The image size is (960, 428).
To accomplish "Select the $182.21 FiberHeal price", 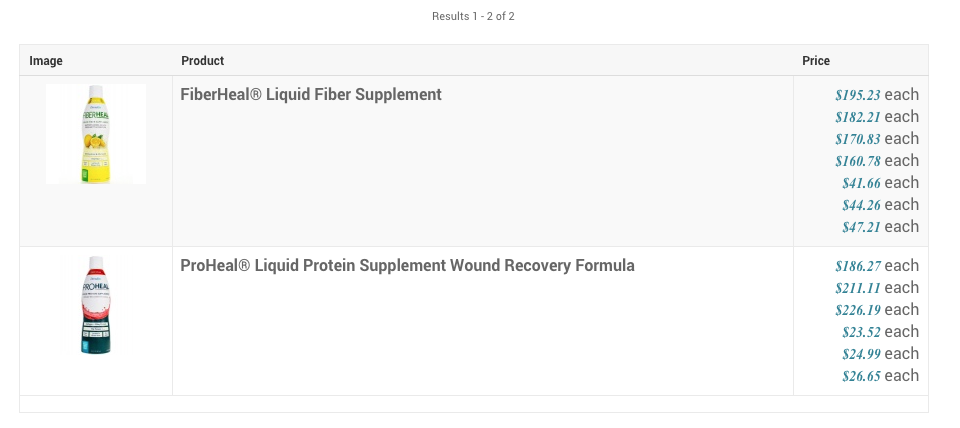I will pos(858,117).
